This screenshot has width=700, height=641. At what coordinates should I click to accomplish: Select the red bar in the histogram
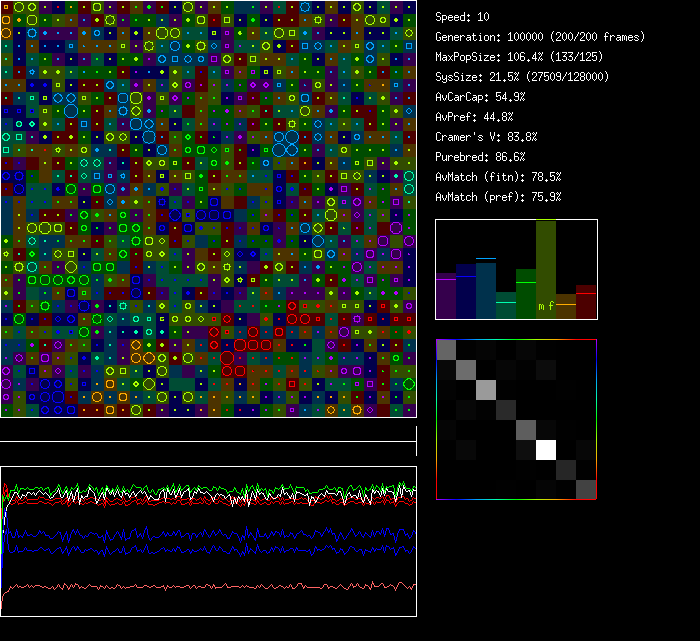point(586,302)
